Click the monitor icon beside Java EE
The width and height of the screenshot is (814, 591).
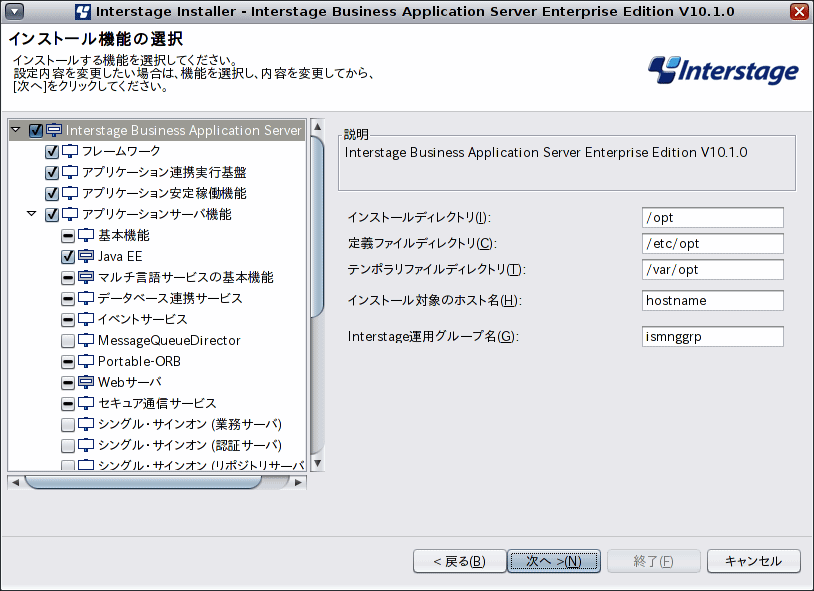[x=86, y=256]
